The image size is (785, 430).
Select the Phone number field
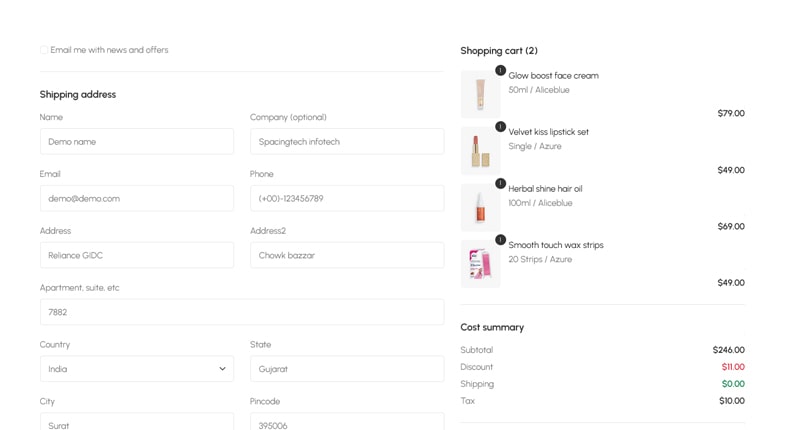346,199
